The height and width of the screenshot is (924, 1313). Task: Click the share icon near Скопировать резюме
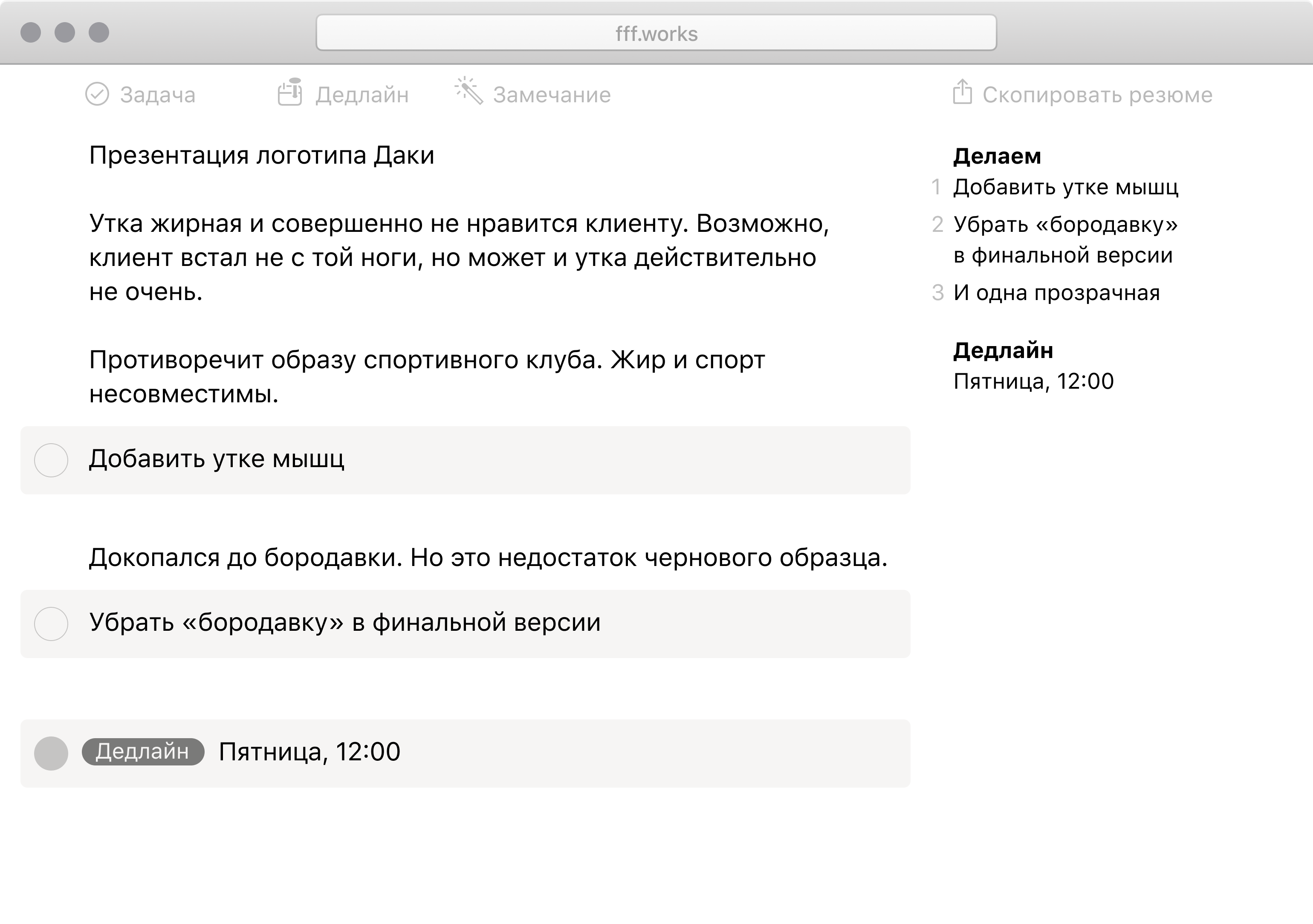pos(962,92)
